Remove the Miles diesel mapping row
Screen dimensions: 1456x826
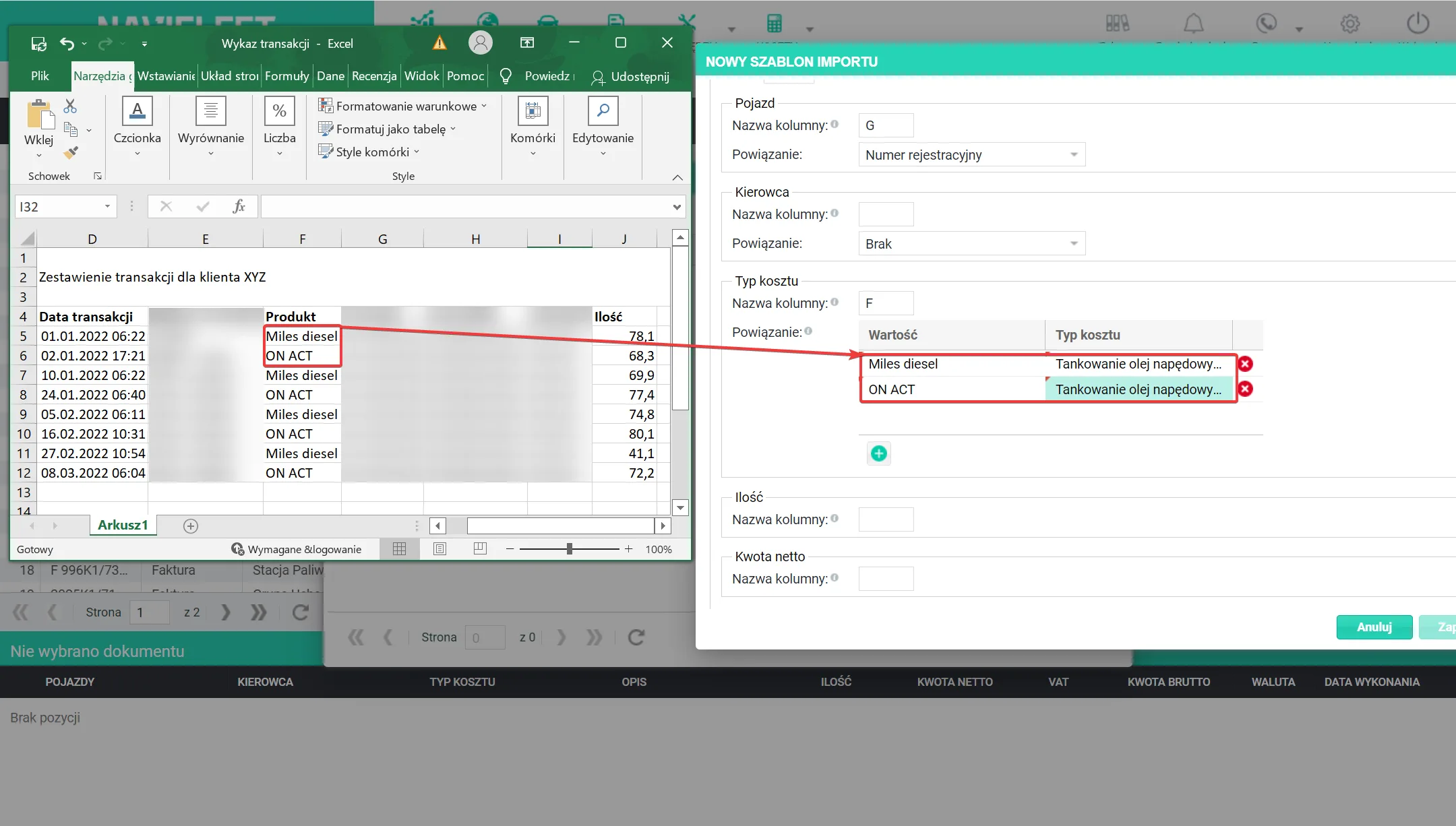1245,364
